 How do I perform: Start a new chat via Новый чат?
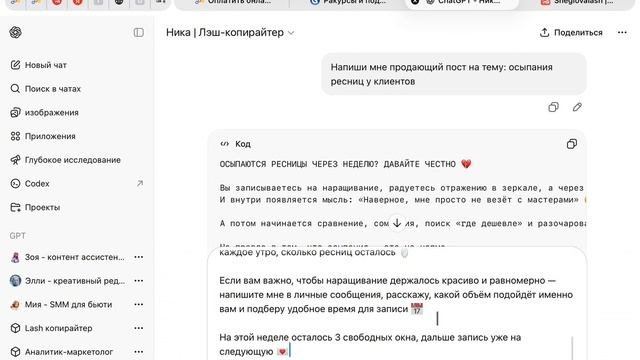(77, 65)
